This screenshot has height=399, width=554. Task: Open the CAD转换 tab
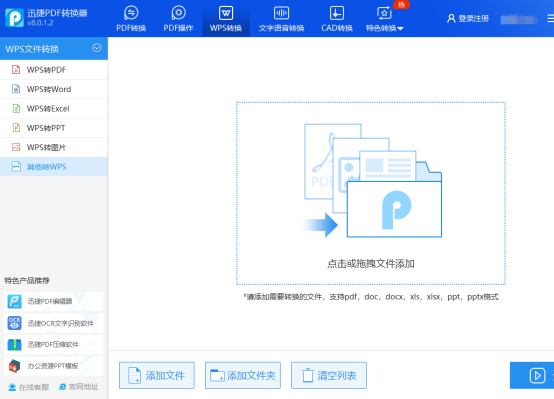337,19
